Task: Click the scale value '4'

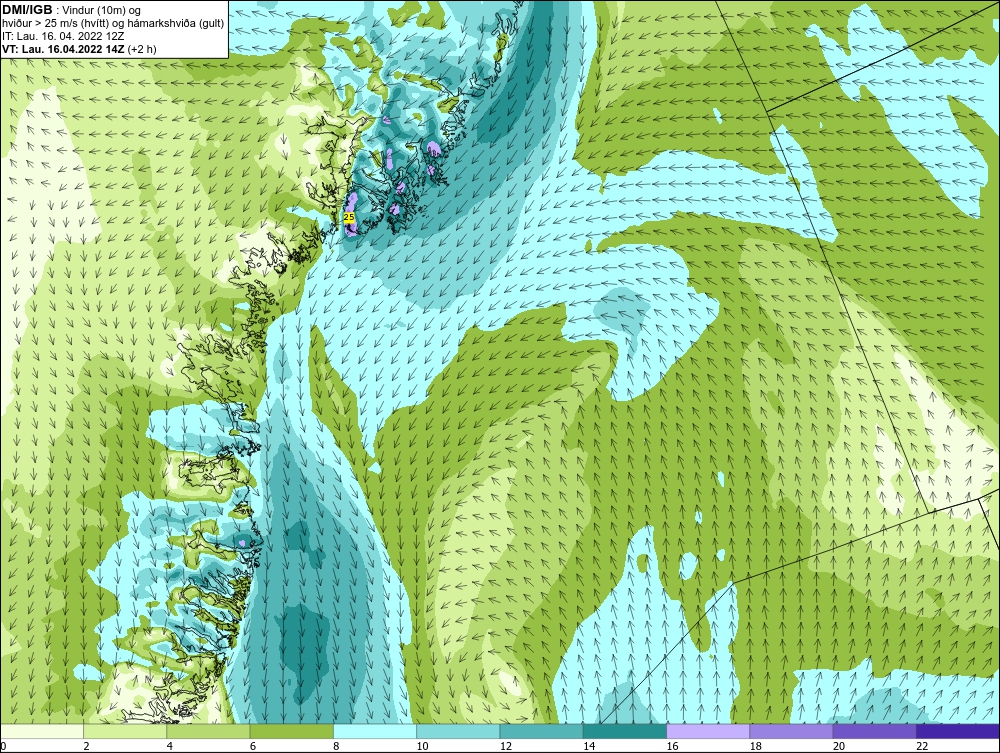Action: tap(170, 747)
